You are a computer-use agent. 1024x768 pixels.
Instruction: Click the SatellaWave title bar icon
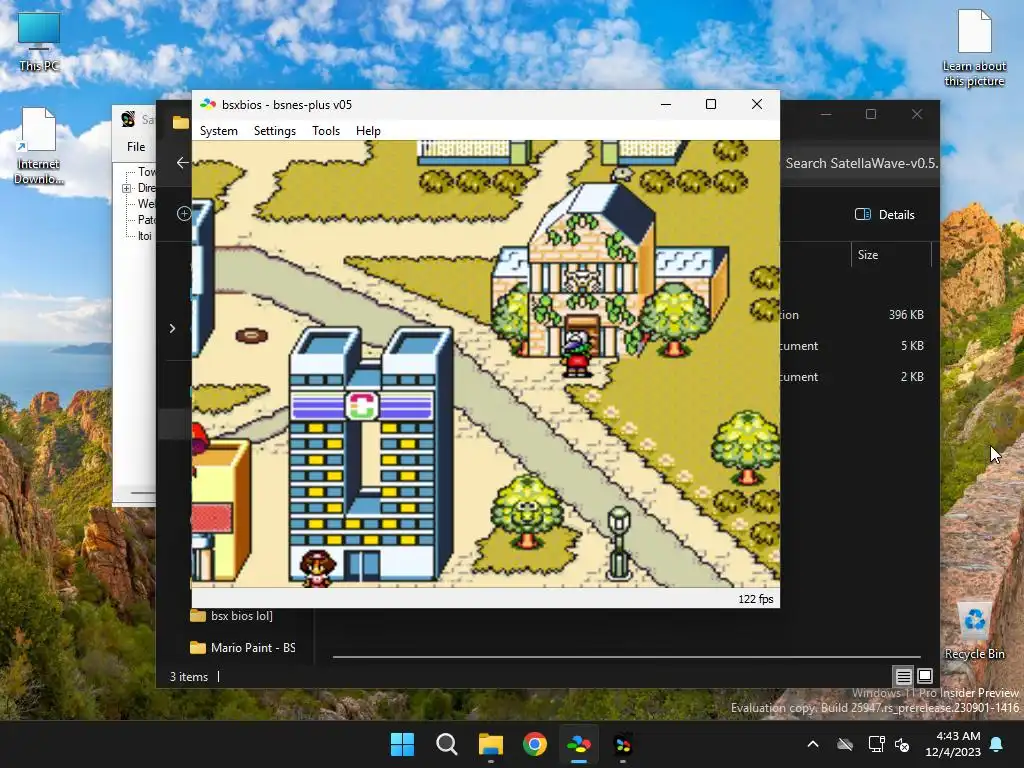(128, 120)
